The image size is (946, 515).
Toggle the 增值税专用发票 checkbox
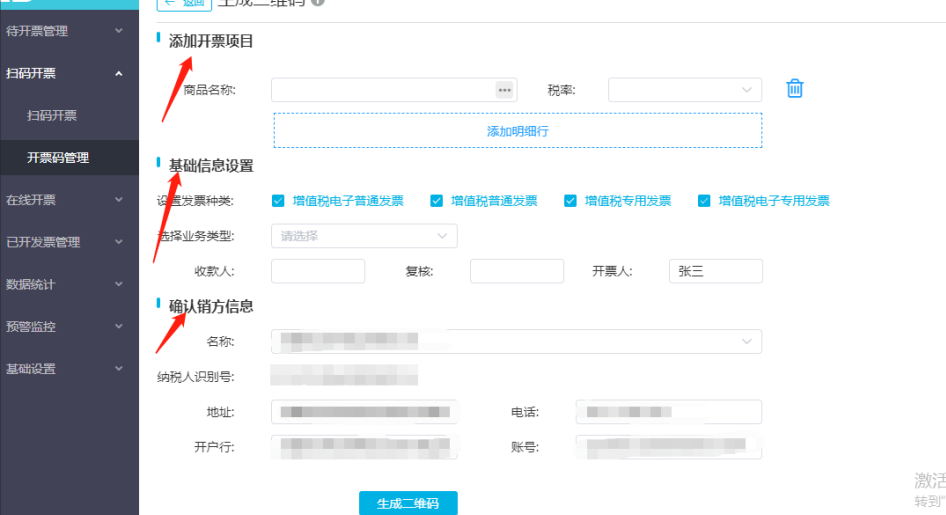[x=570, y=201]
